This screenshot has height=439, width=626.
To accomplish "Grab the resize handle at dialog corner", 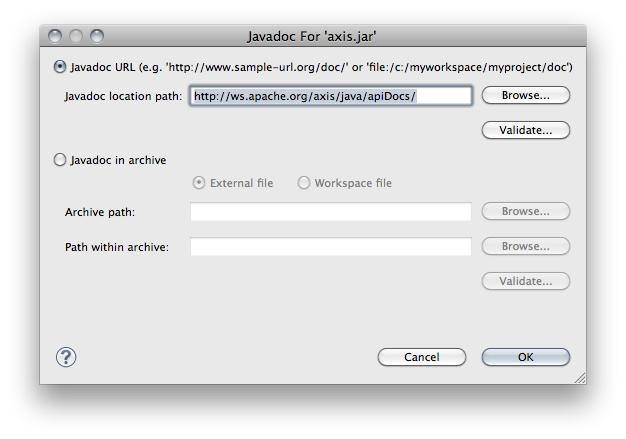I will 580,378.
